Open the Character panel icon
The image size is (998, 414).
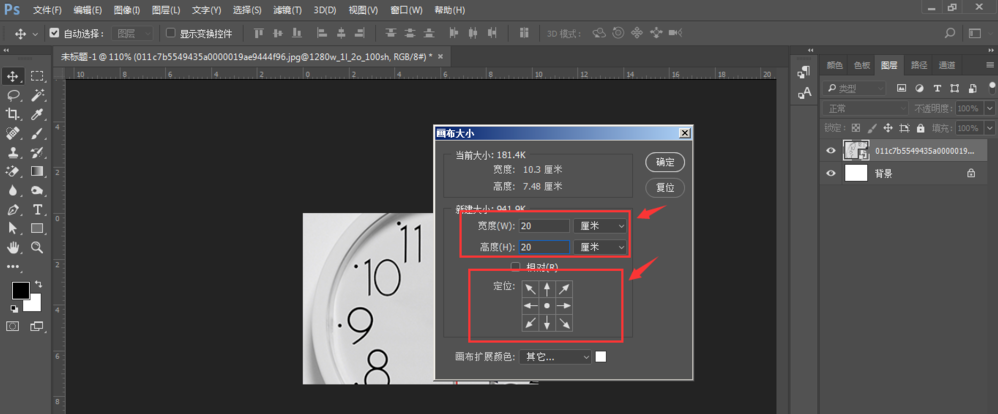pos(804,93)
